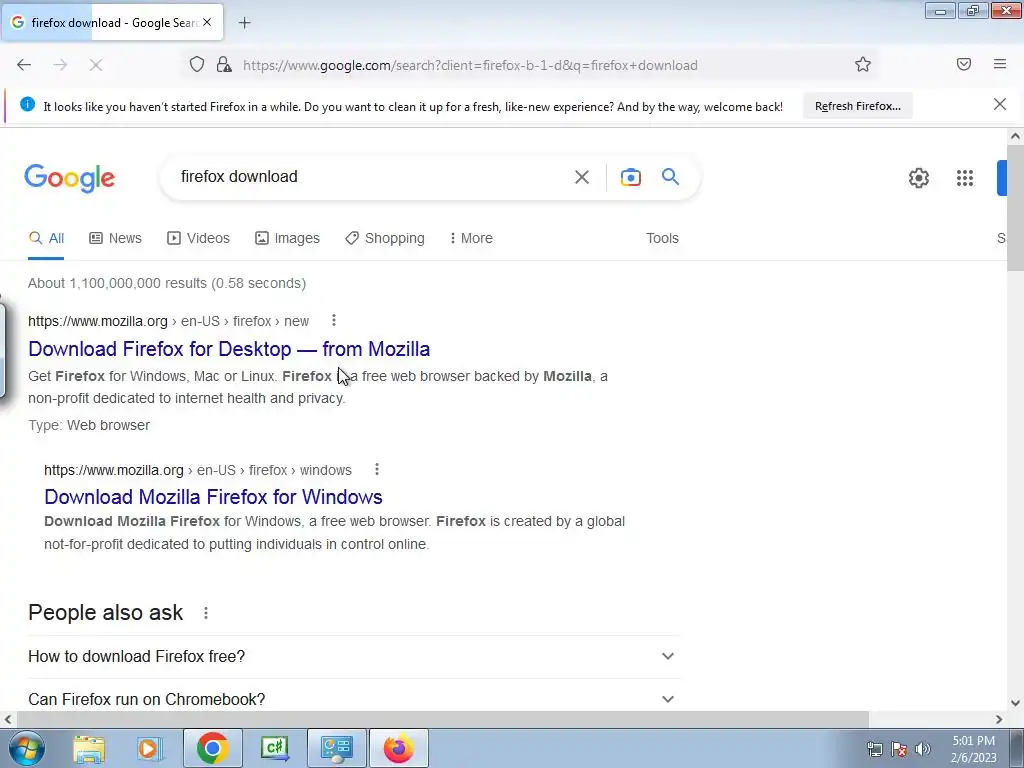Dismiss the Firefox notification bar
The width and height of the screenshot is (1024, 768).
tap(1000, 104)
